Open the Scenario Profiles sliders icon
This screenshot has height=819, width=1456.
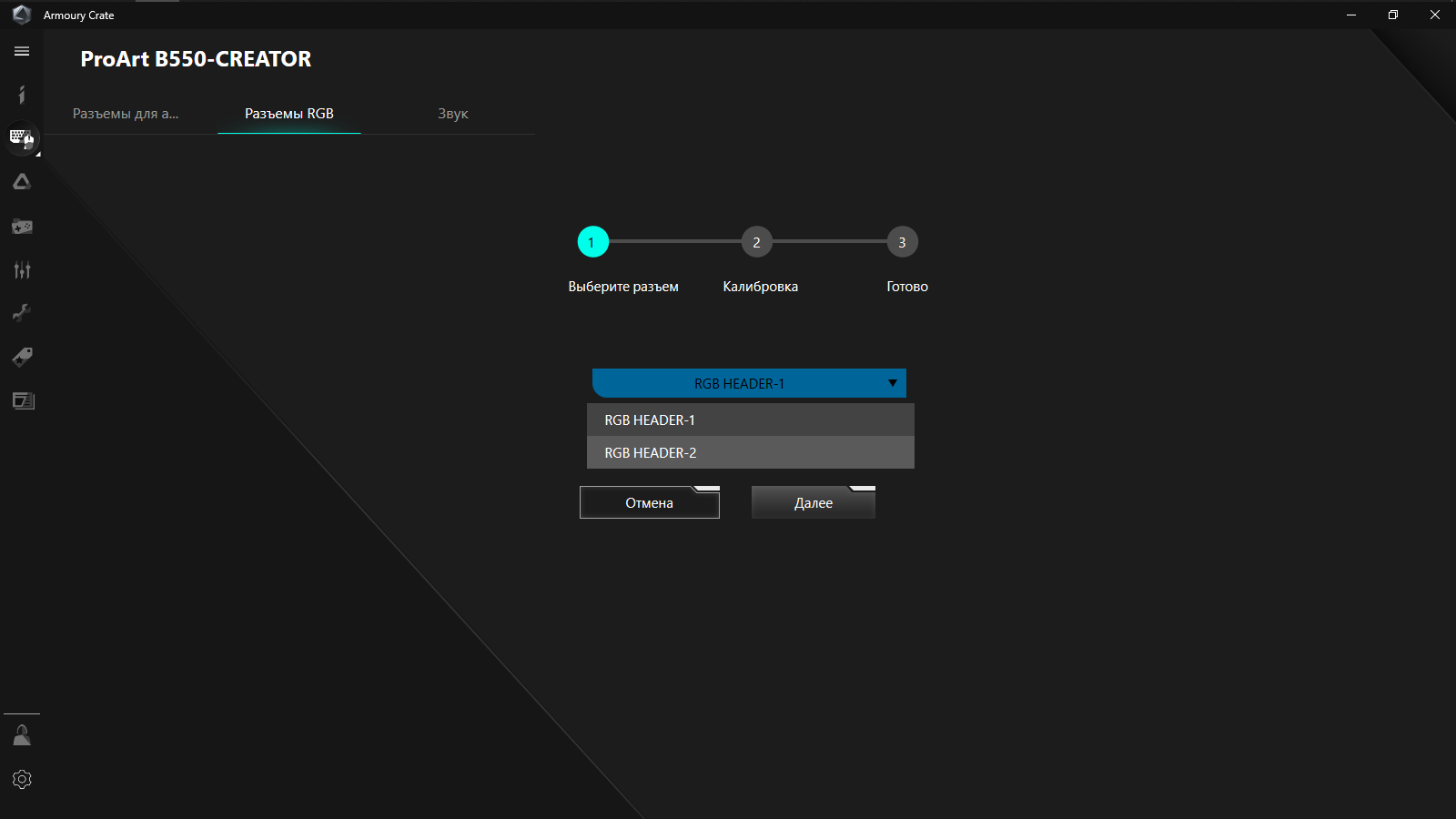coord(22,269)
